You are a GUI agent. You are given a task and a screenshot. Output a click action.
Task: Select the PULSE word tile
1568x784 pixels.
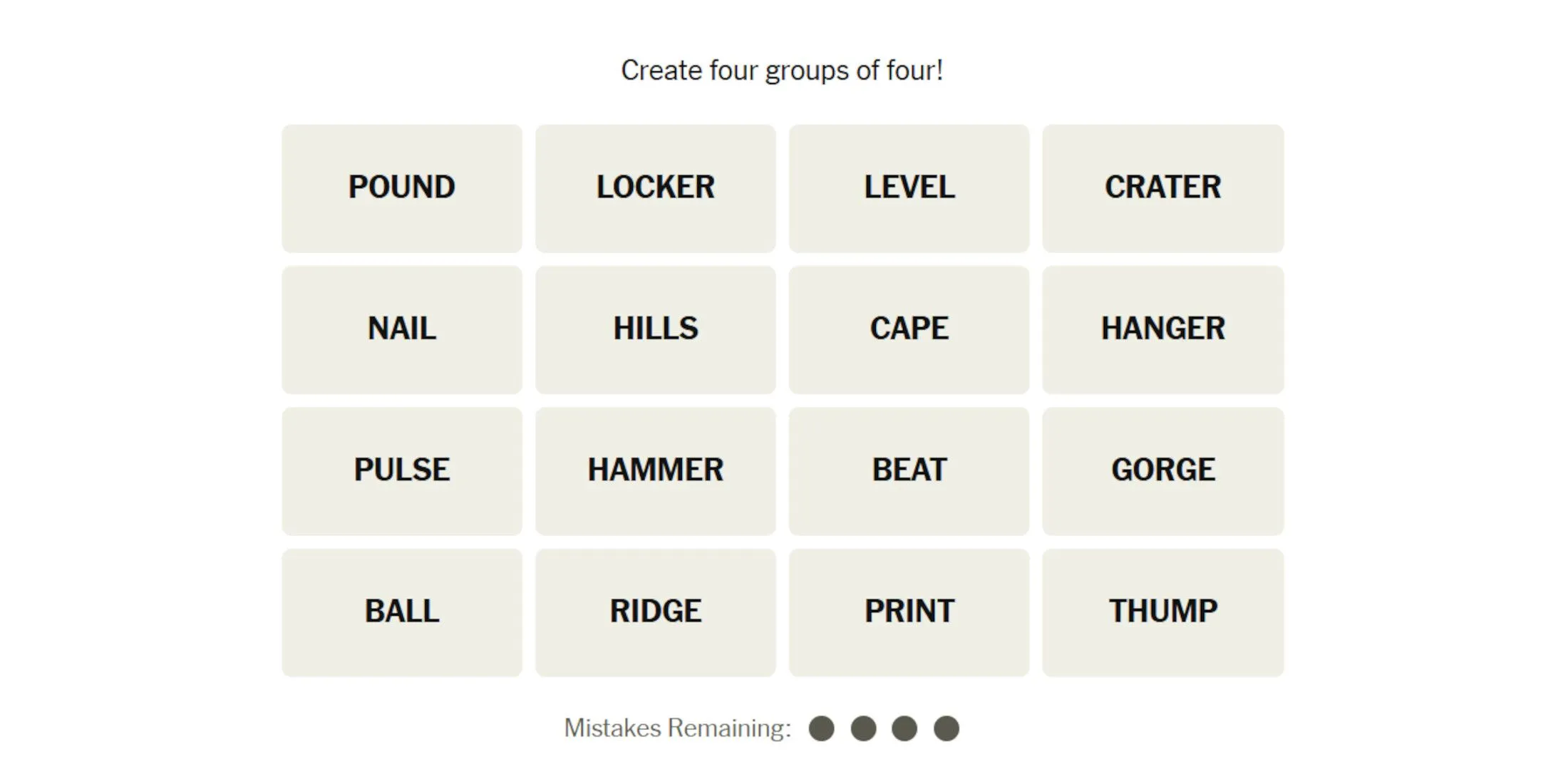click(x=402, y=470)
